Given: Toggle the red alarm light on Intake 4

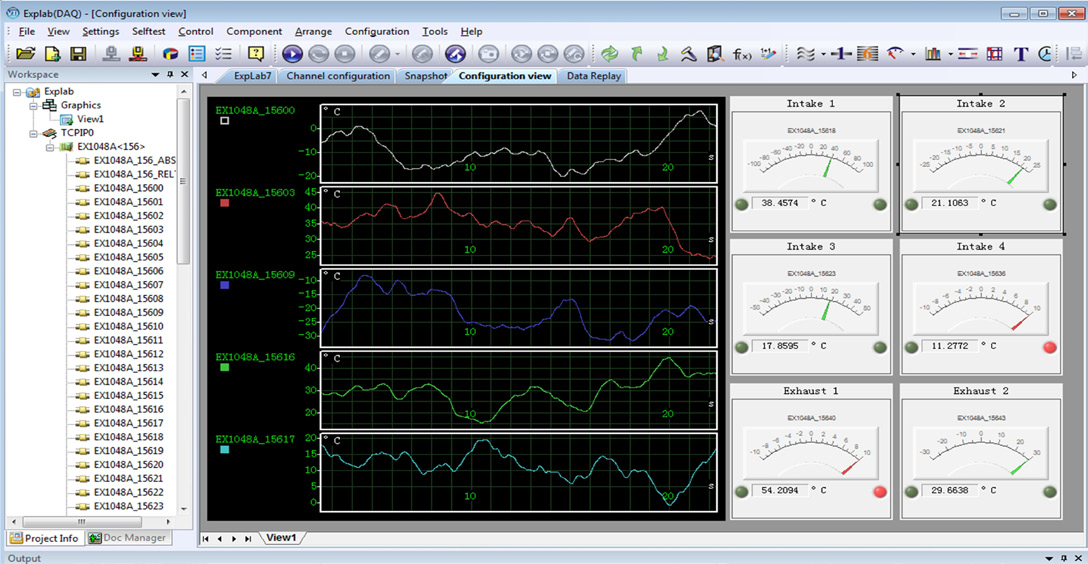Looking at the screenshot, I should tap(1050, 346).
